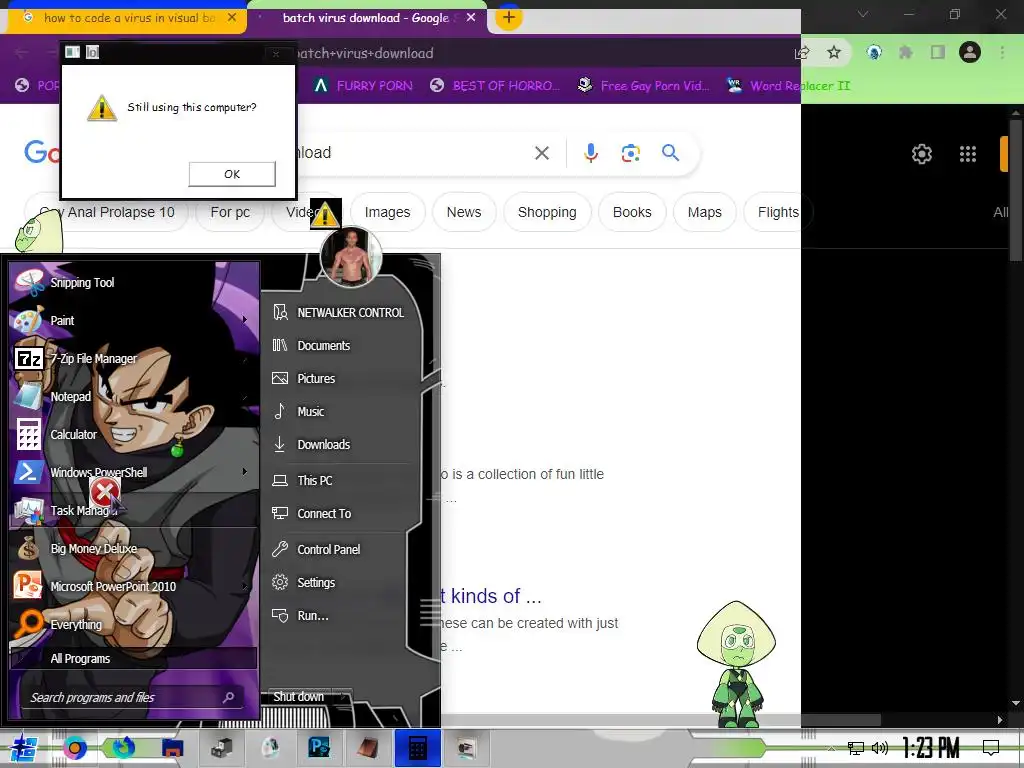Open Windows PowerShell entry
This screenshot has height=768, width=1024.
[x=133, y=472]
